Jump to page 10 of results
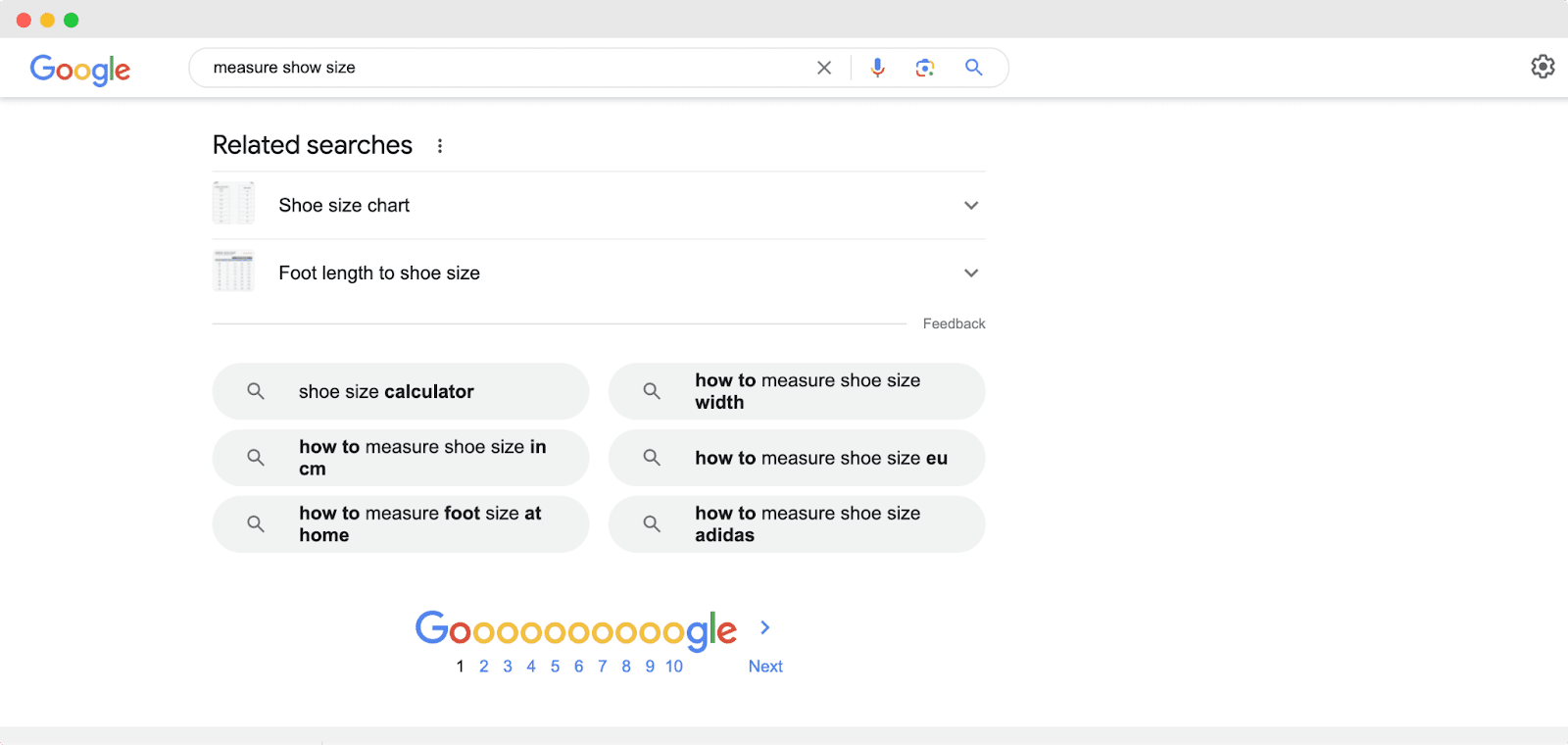 coord(673,666)
